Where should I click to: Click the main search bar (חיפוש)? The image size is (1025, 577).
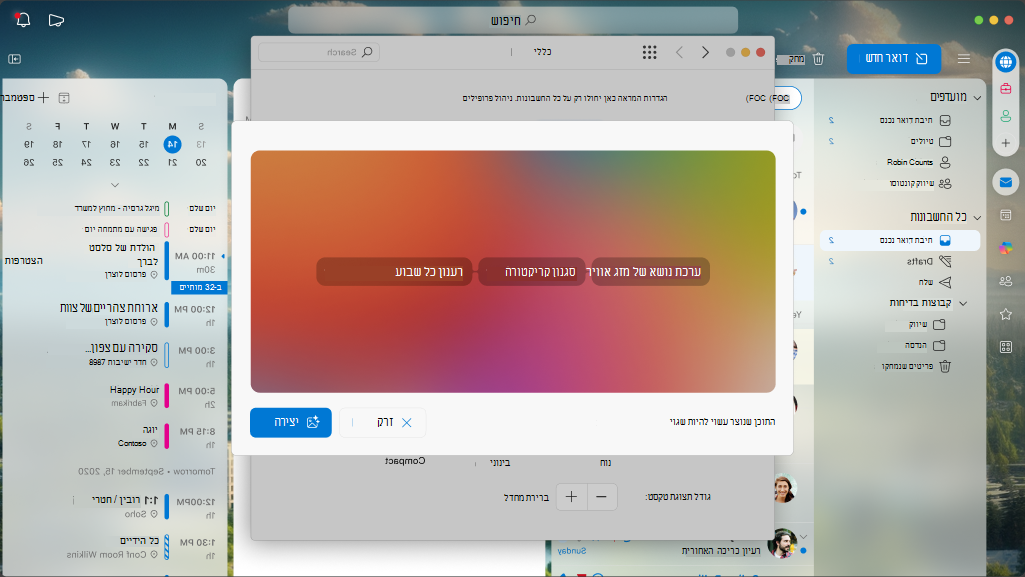tap(513, 20)
